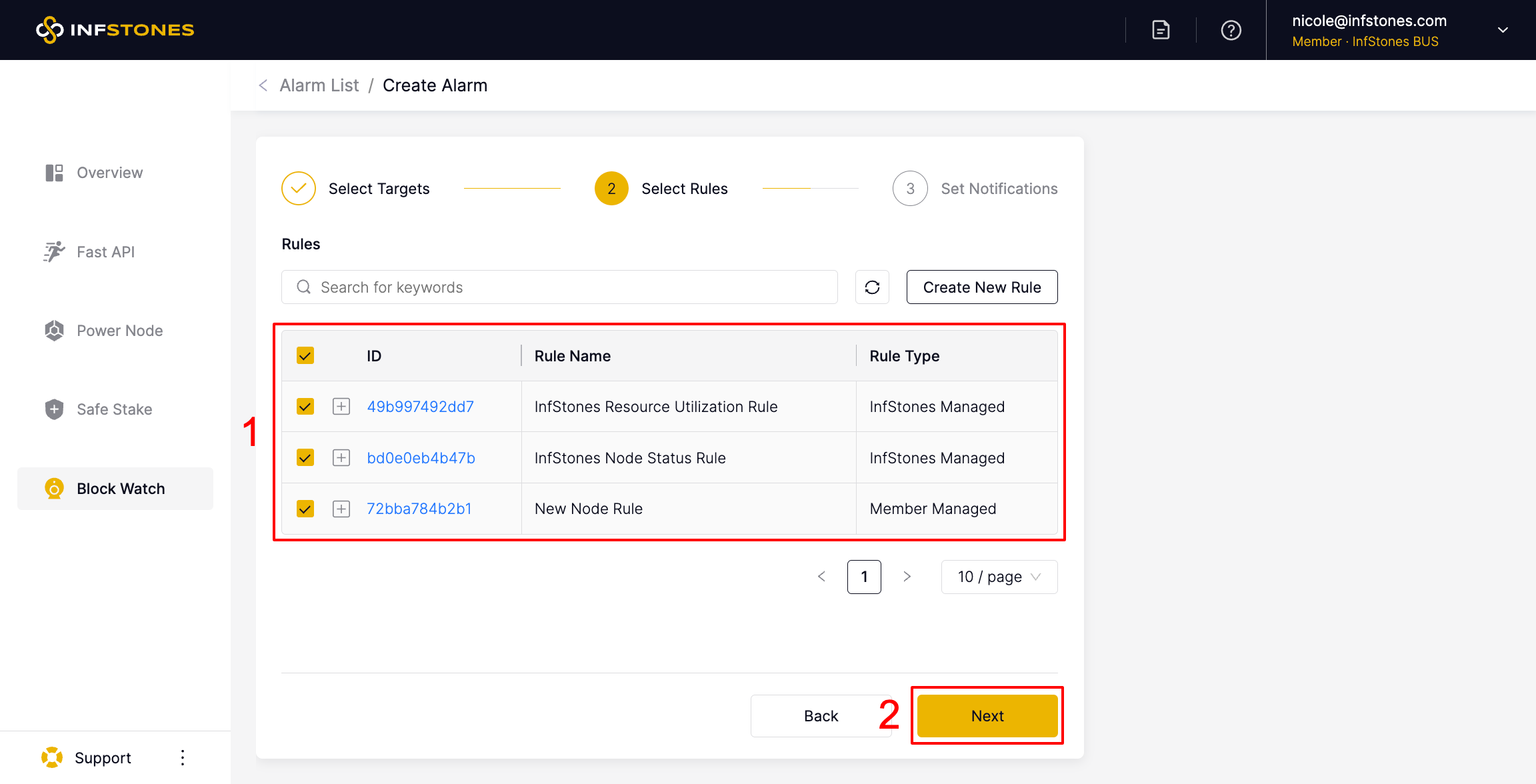Click the refresh rules icon
The width and height of the screenshot is (1536, 784).
(x=872, y=287)
